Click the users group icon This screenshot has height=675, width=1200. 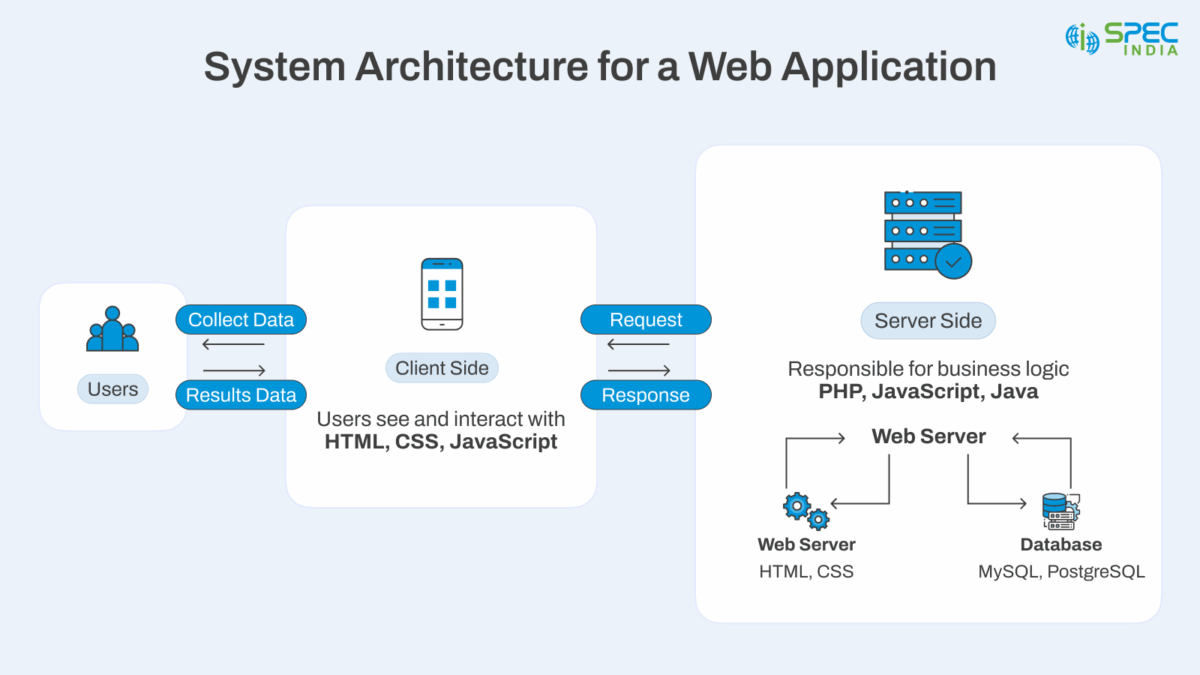click(112, 329)
